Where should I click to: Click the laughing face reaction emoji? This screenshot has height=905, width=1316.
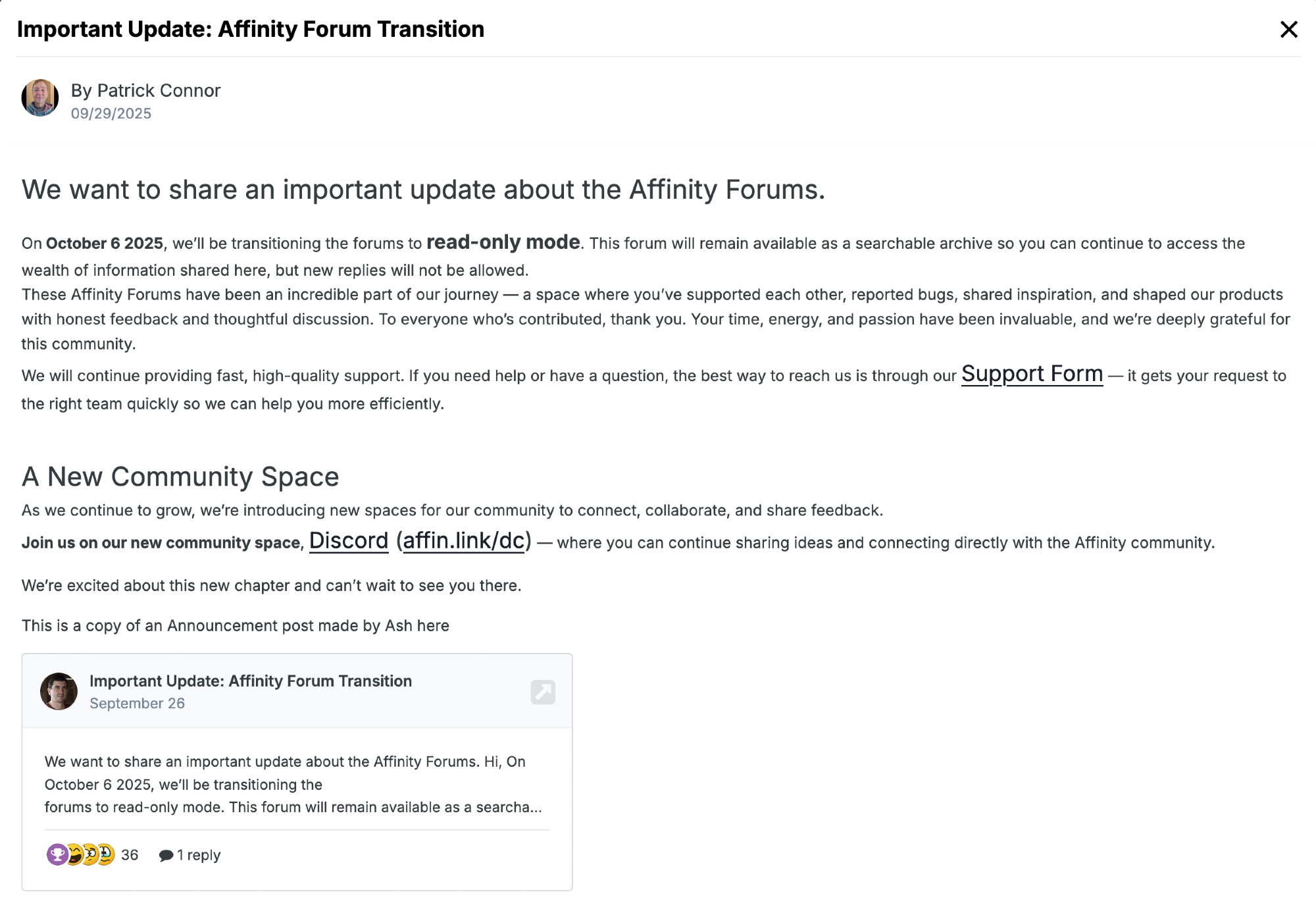(x=74, y=855)
